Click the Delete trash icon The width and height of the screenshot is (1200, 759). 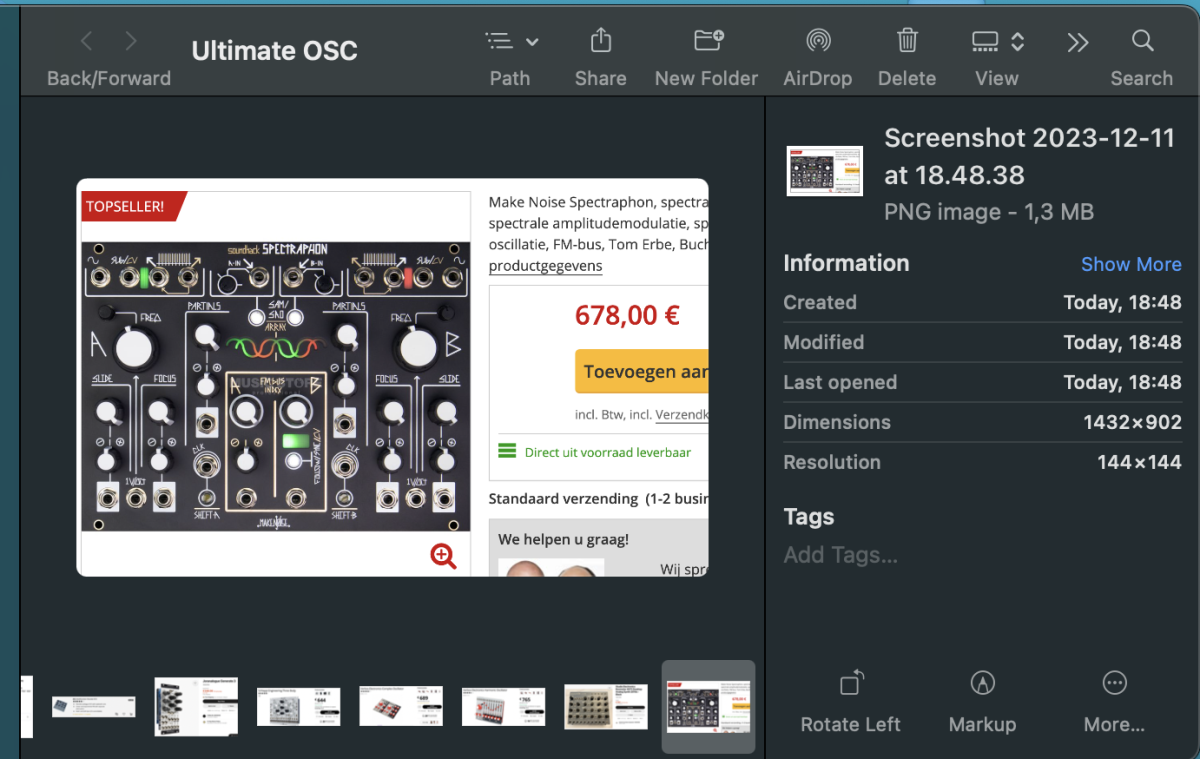pos(907,40)
